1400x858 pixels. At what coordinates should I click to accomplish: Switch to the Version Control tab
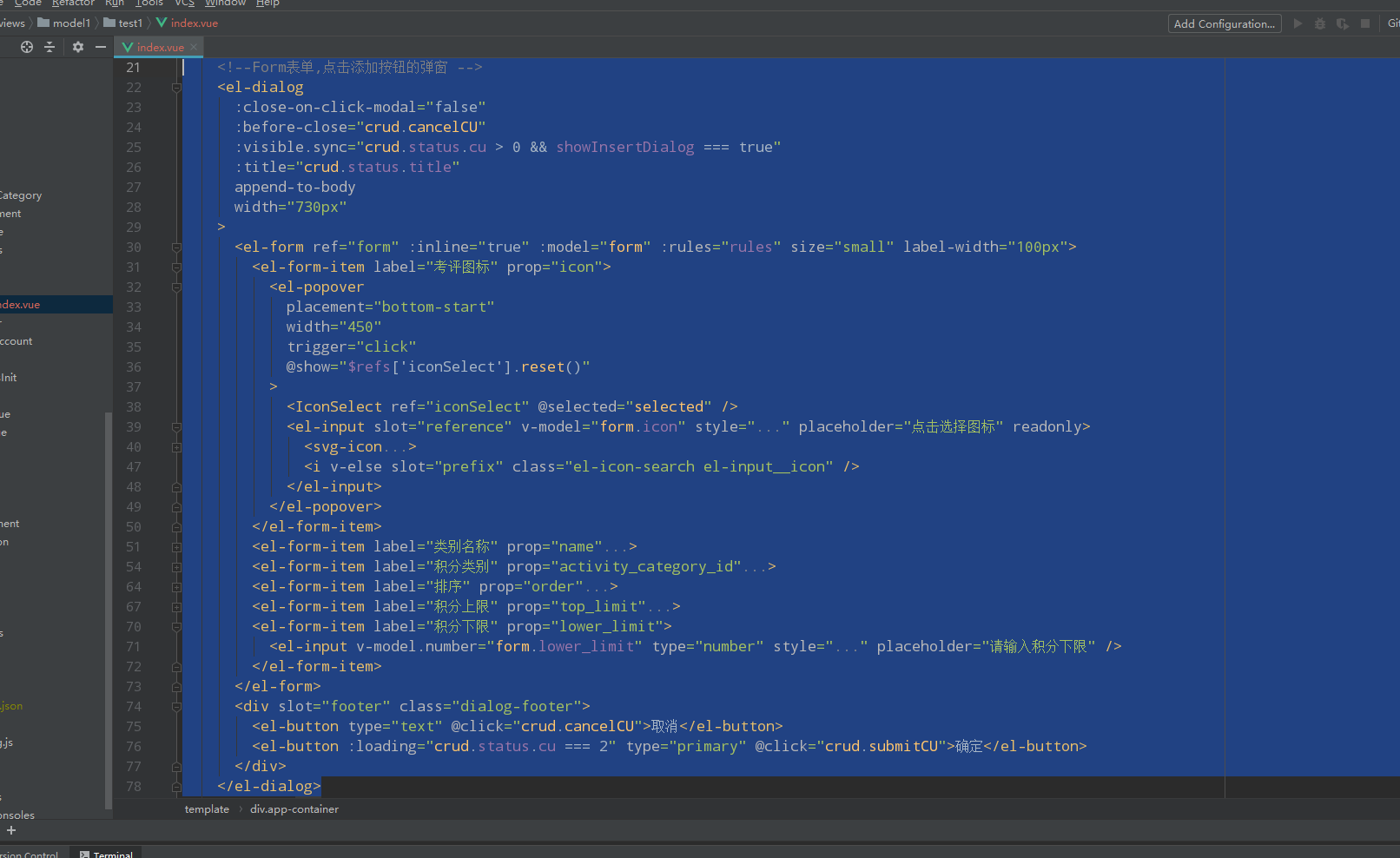[x=30, y=854]
